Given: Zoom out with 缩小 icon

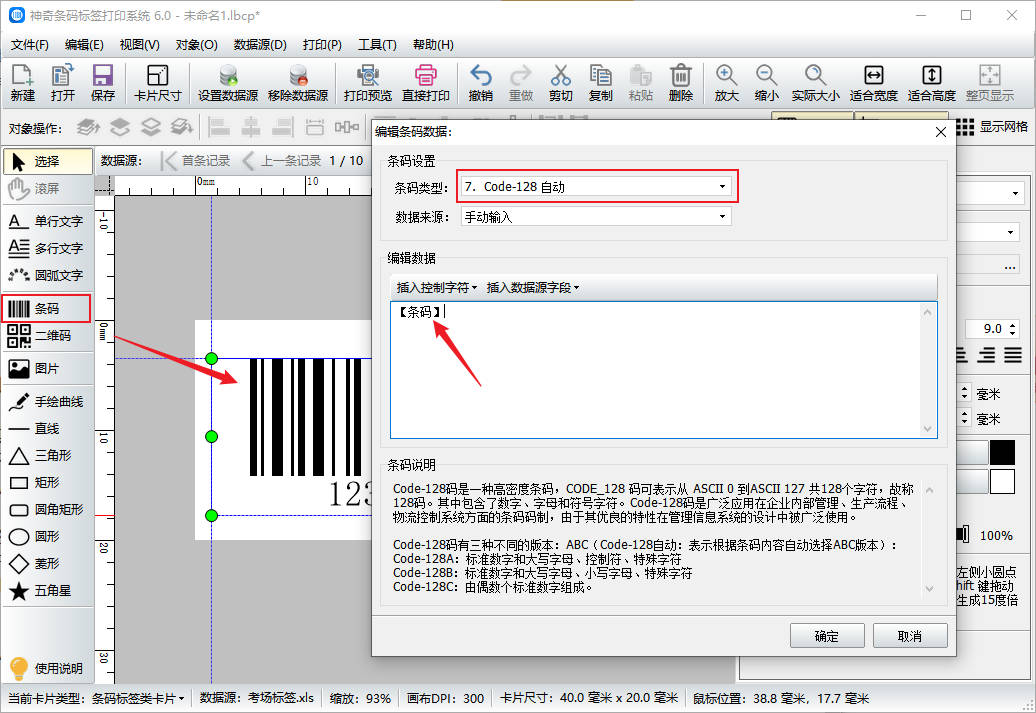Looking at the screenshot, I should click(x=766, y=83).
